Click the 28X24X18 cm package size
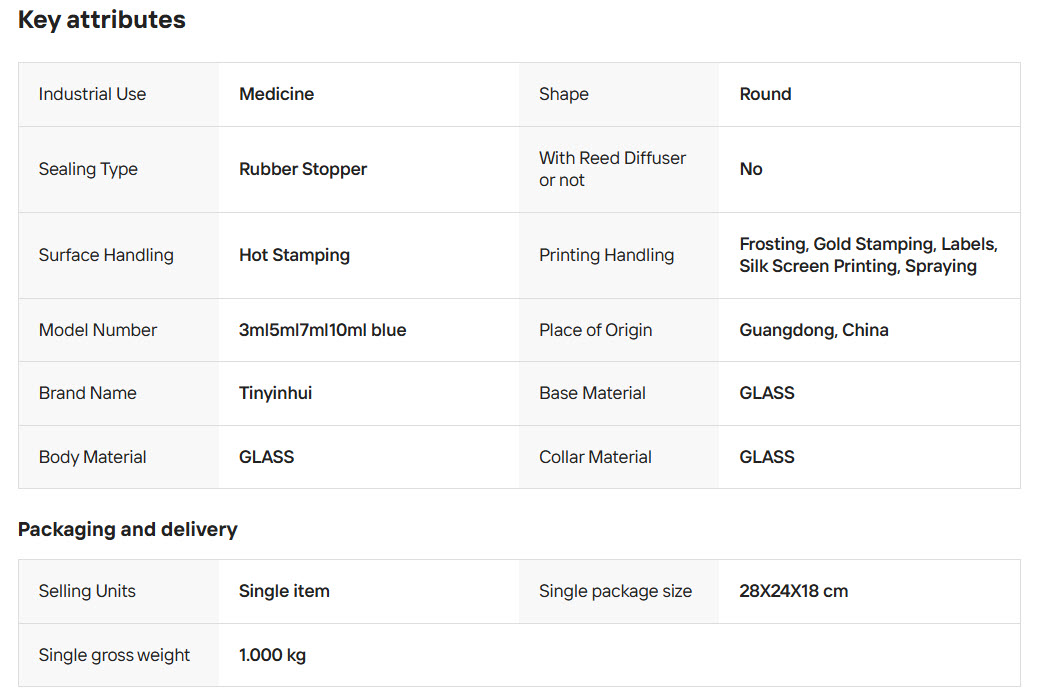Image resolution: width=1040 pixels, height=698 pixels. tap(793, 591)
